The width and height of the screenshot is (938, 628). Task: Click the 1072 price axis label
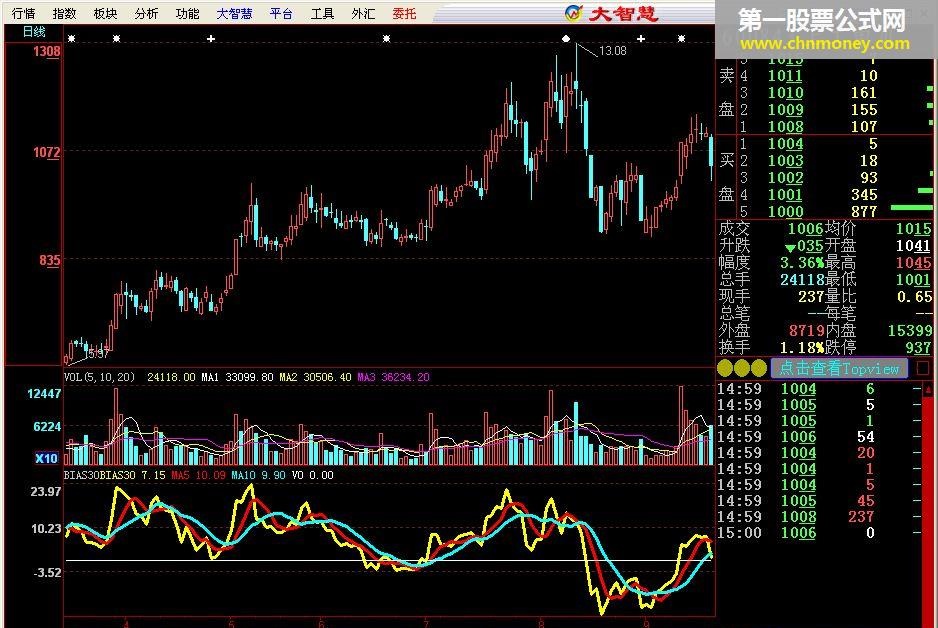tap(47, 152)
